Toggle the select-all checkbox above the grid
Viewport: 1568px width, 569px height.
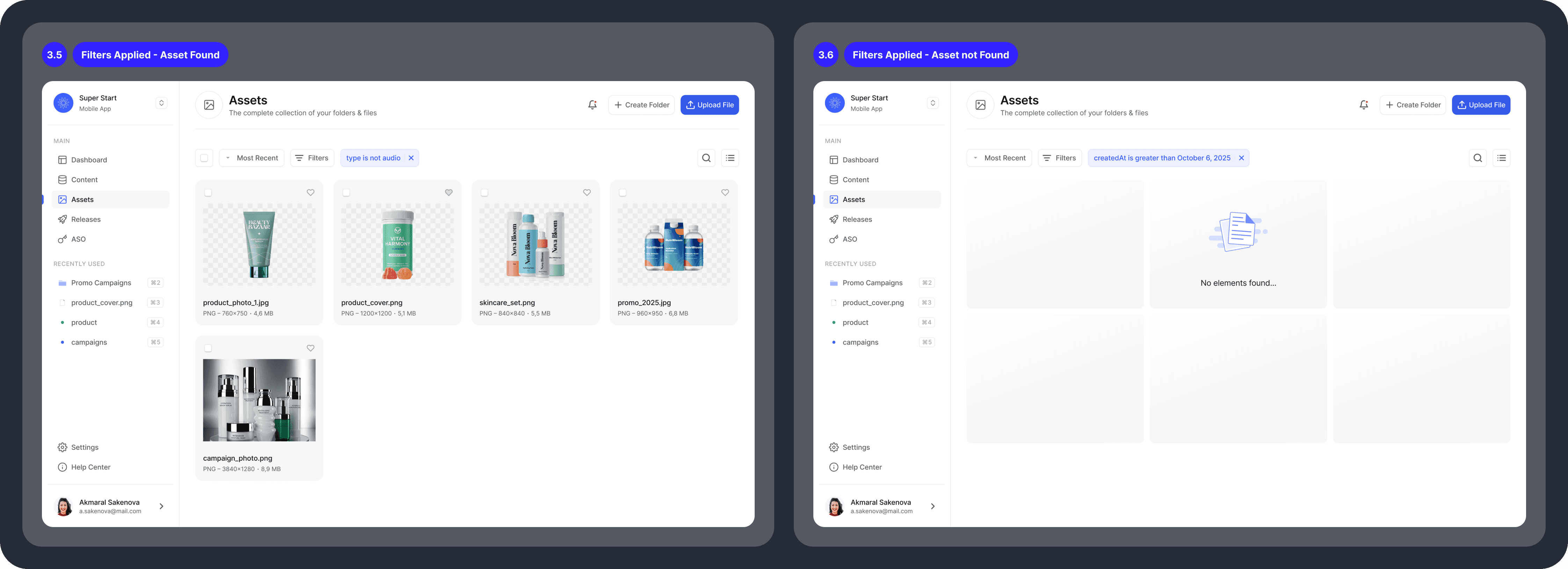pos(204,157)
